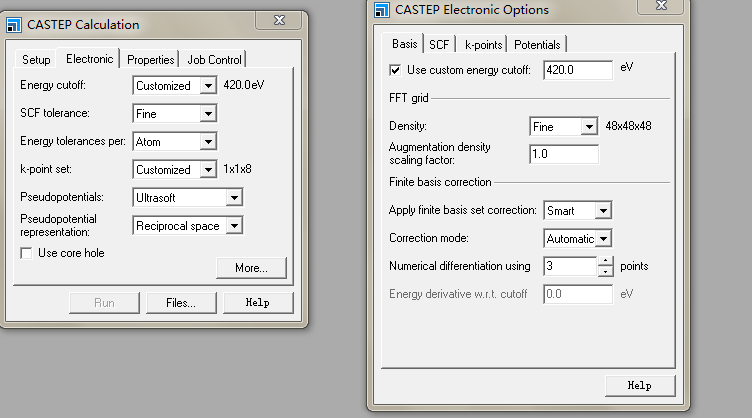Open the k-points tab
The height and width of the screenshot is (418, 752).
click(x=483, y=45)
